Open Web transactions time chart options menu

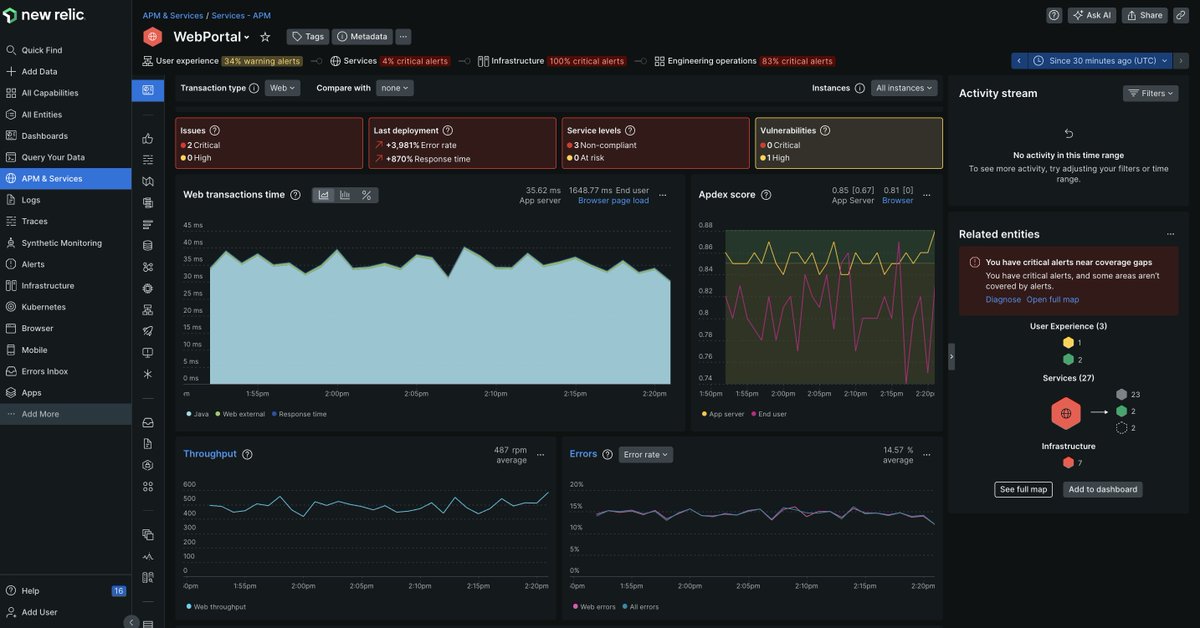(x=663, y=195)
